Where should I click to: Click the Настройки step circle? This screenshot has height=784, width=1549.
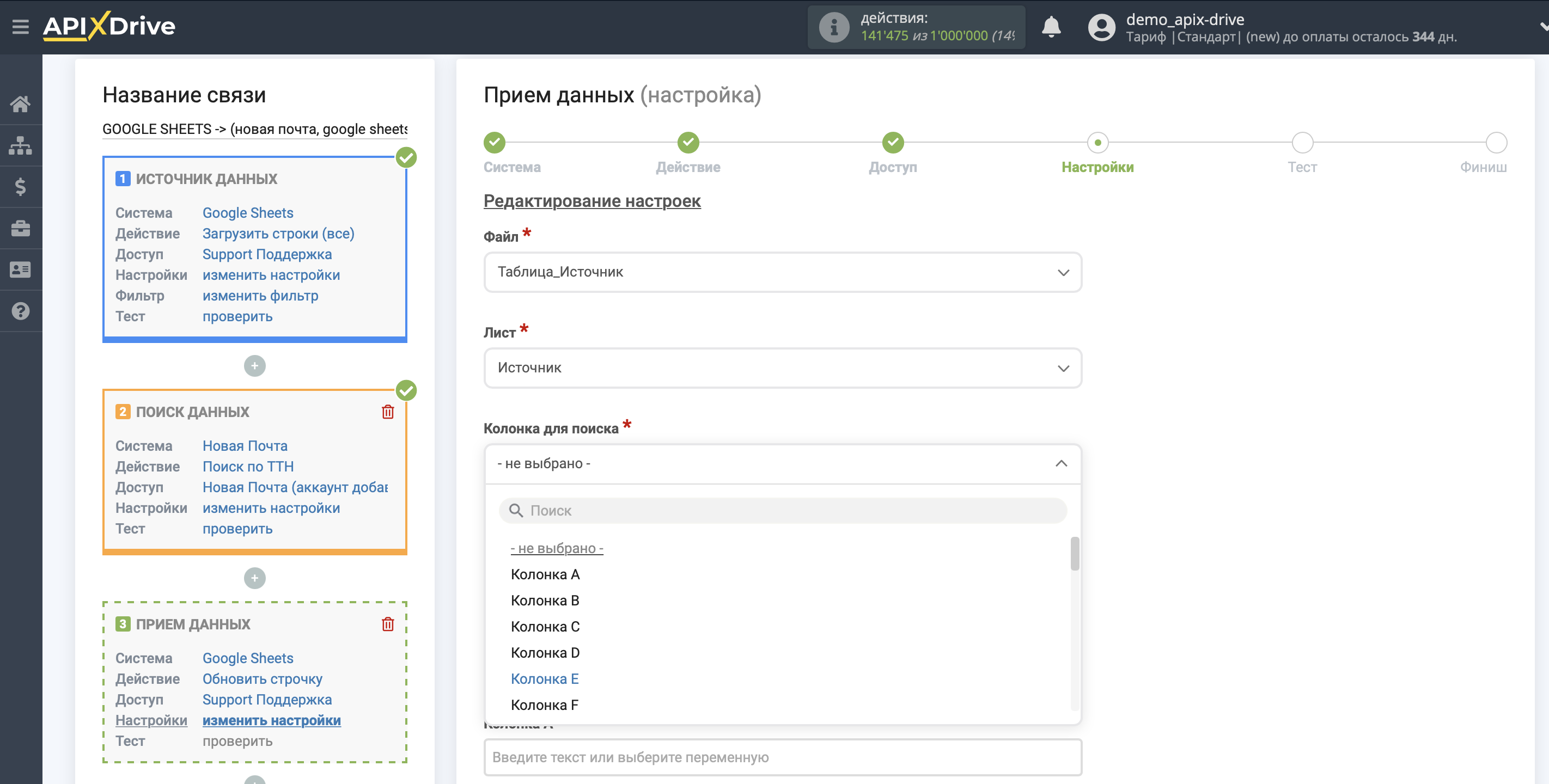[x=1098, y=143]
